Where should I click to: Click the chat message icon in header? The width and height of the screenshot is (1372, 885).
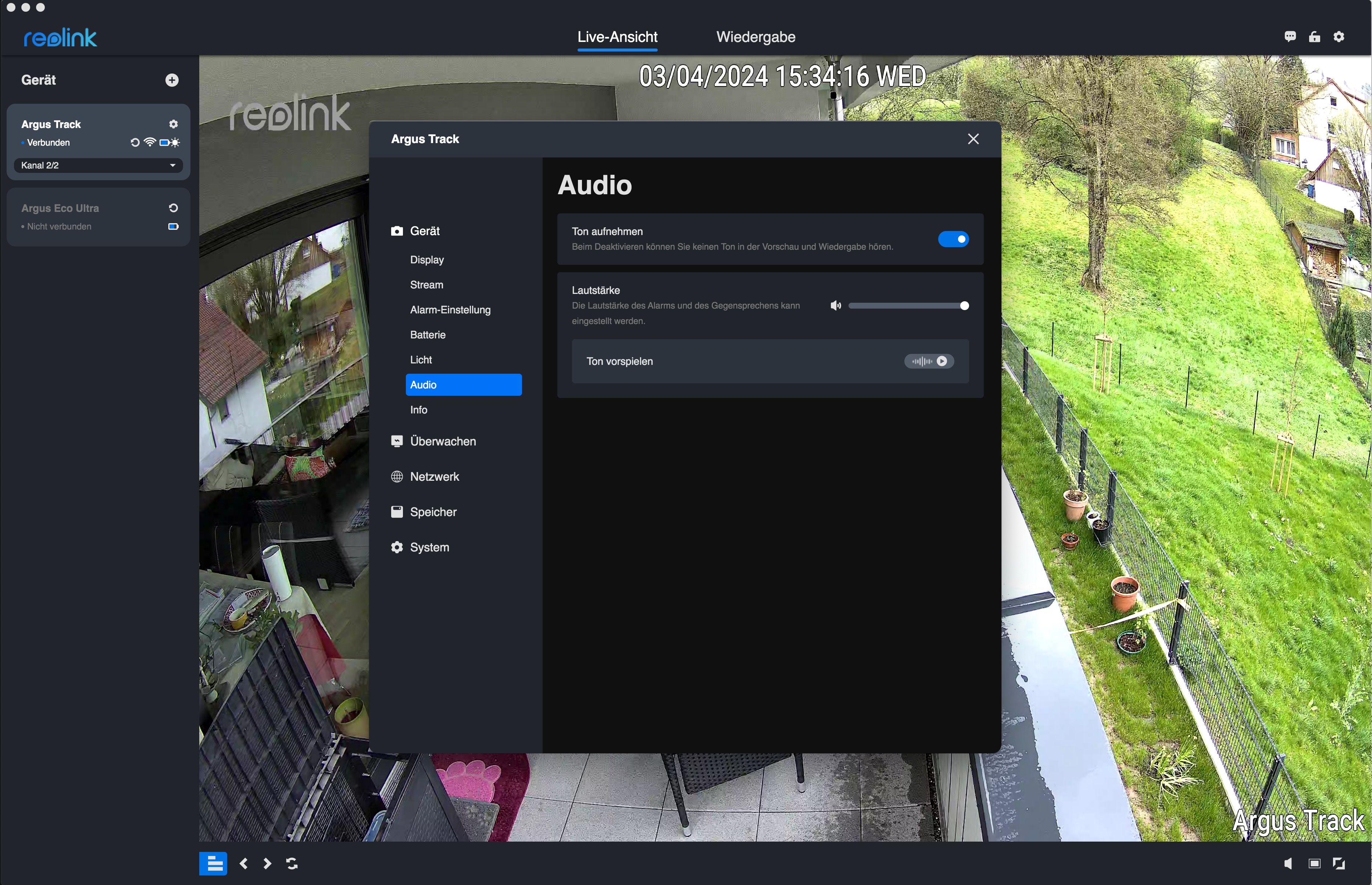click(x=1290, y=37)
